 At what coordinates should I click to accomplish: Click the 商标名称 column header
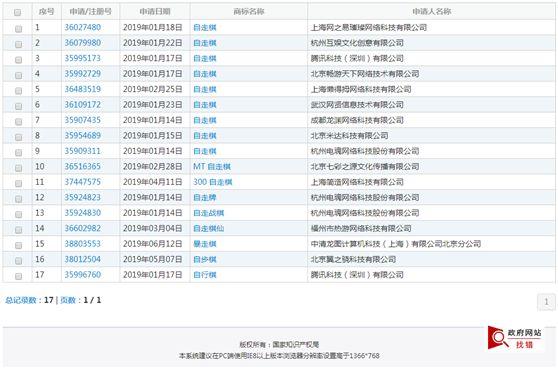(249, 12)
